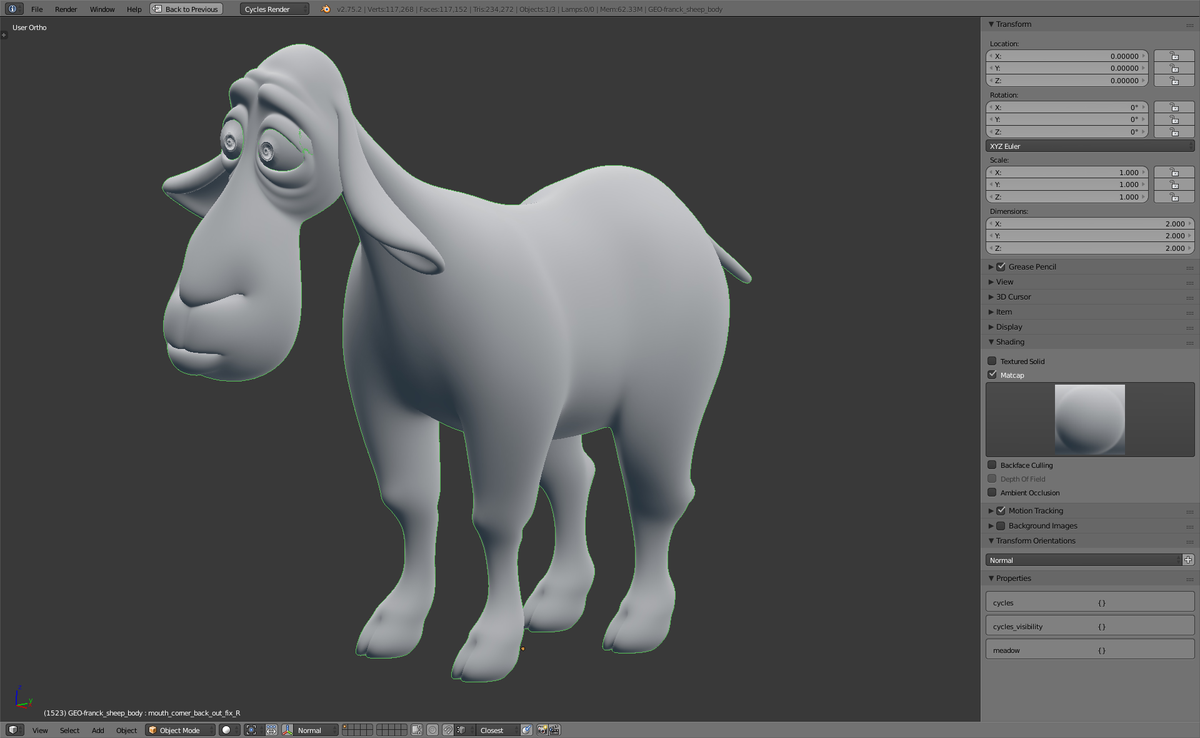Open the Cycles Render engine dropdown
Image resolution: width=1200 pixels, height=738 pixels.
(274, 9)
